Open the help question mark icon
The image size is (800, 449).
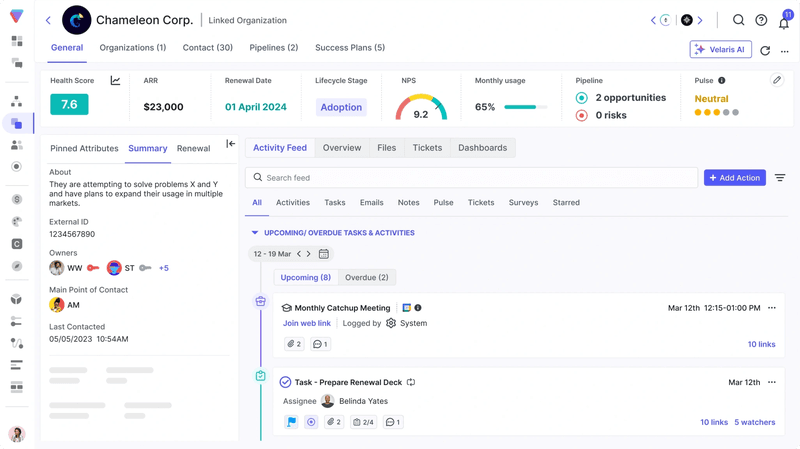click(x=761, y=20)
